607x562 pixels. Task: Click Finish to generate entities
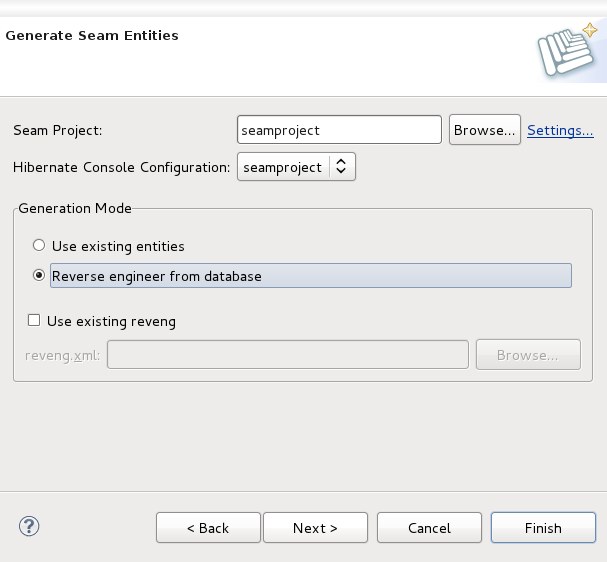click(x=543, y=528)
